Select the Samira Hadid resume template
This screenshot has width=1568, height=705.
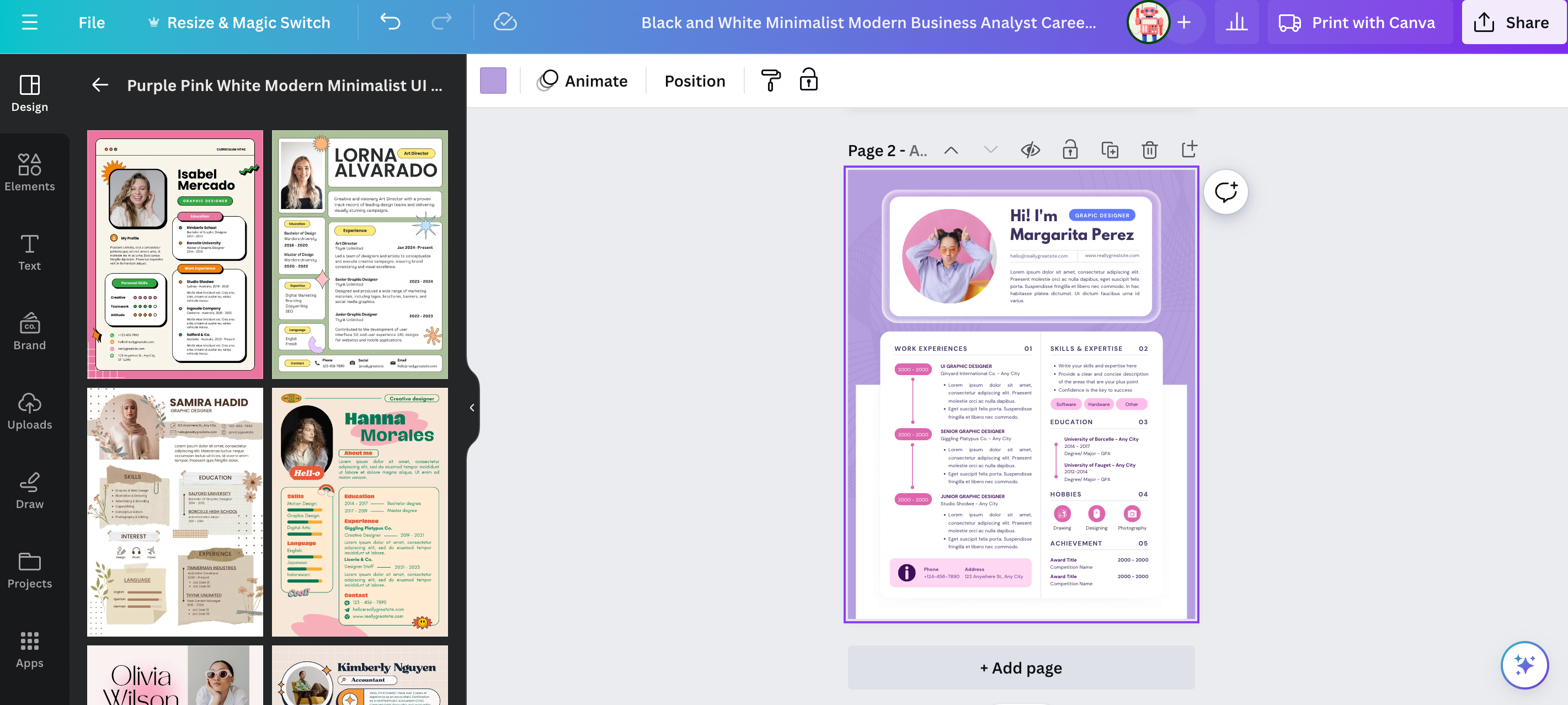coord(175,512)
